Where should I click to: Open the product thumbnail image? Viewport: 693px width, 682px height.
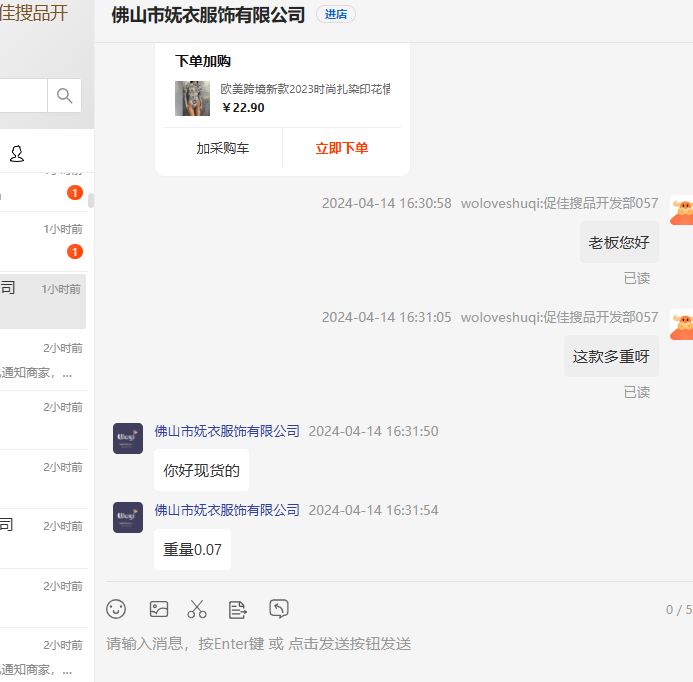tap(192, 98)
